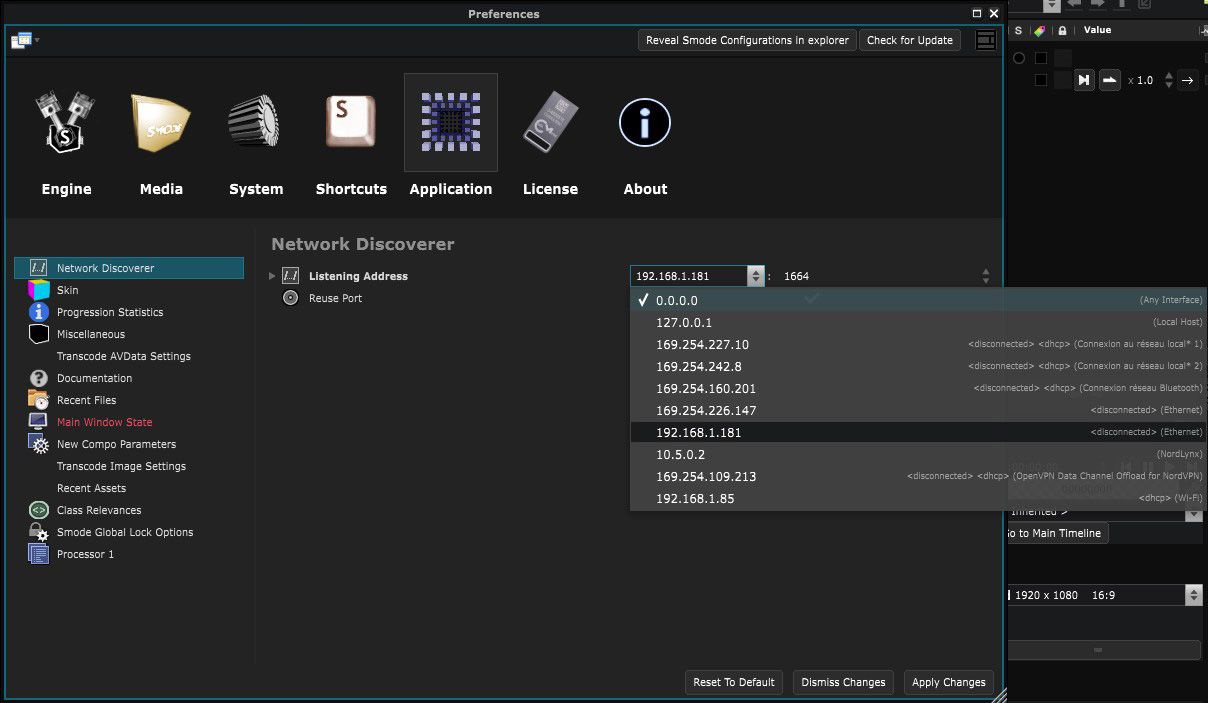The image size is (1208, 703).
Task: Click the colorful Skin cube icon
Action: (x=39, y=290)
